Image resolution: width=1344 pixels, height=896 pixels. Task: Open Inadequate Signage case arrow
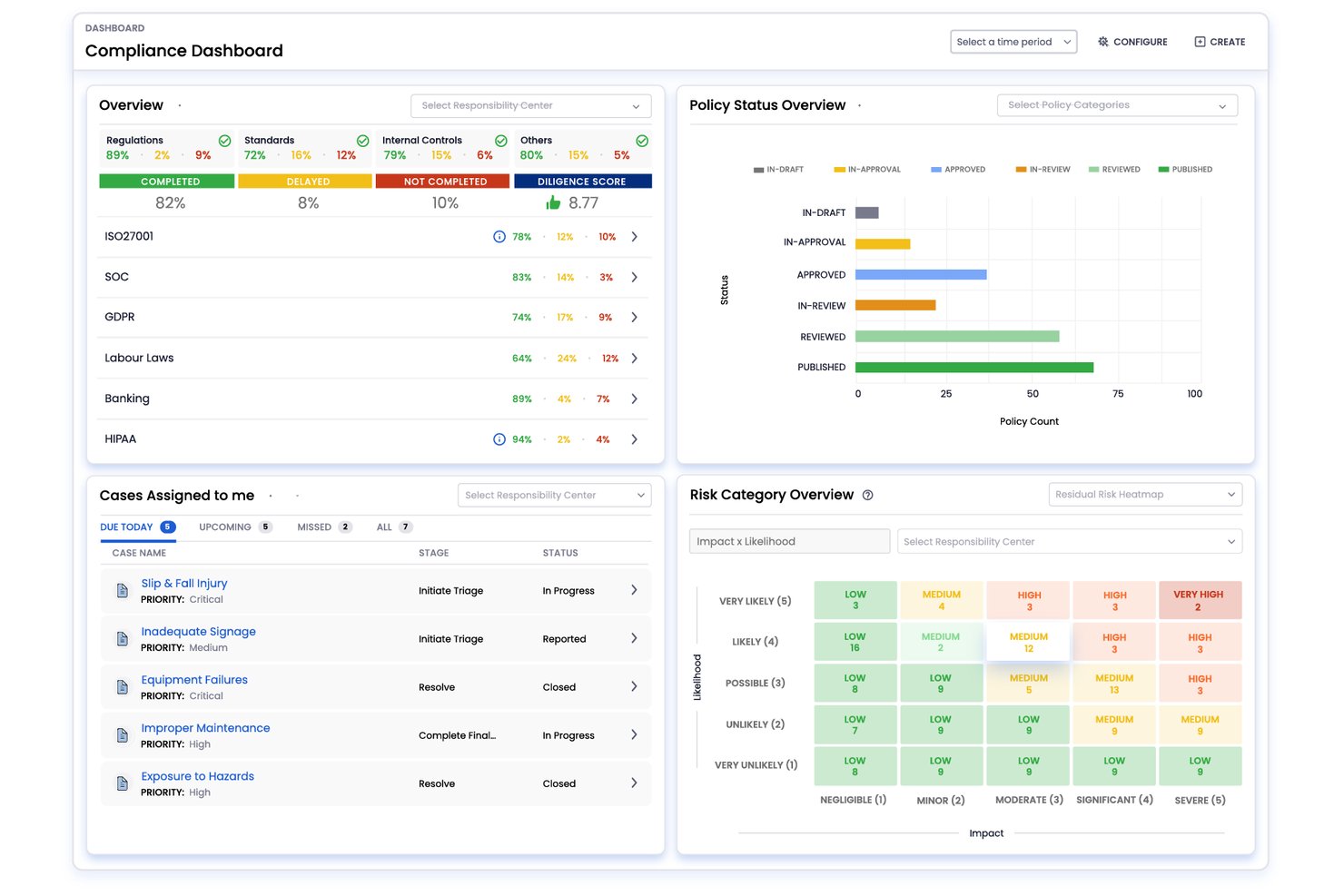[x=634, y=638]
